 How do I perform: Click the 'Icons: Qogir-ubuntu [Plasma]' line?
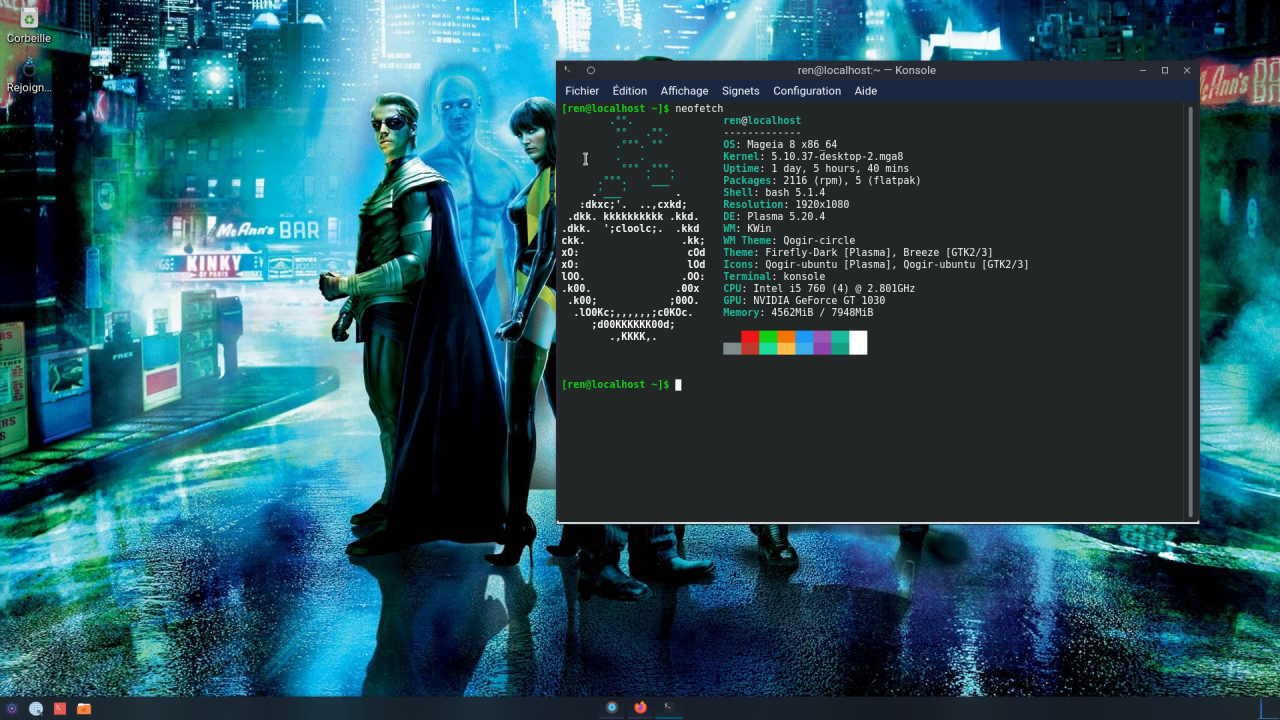pos(876,265)
